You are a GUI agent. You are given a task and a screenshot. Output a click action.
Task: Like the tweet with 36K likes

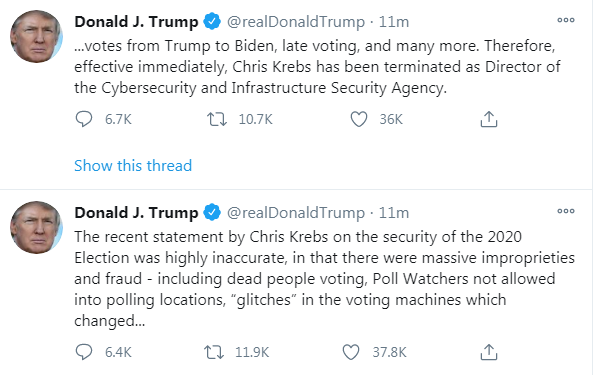pos(359,119)
